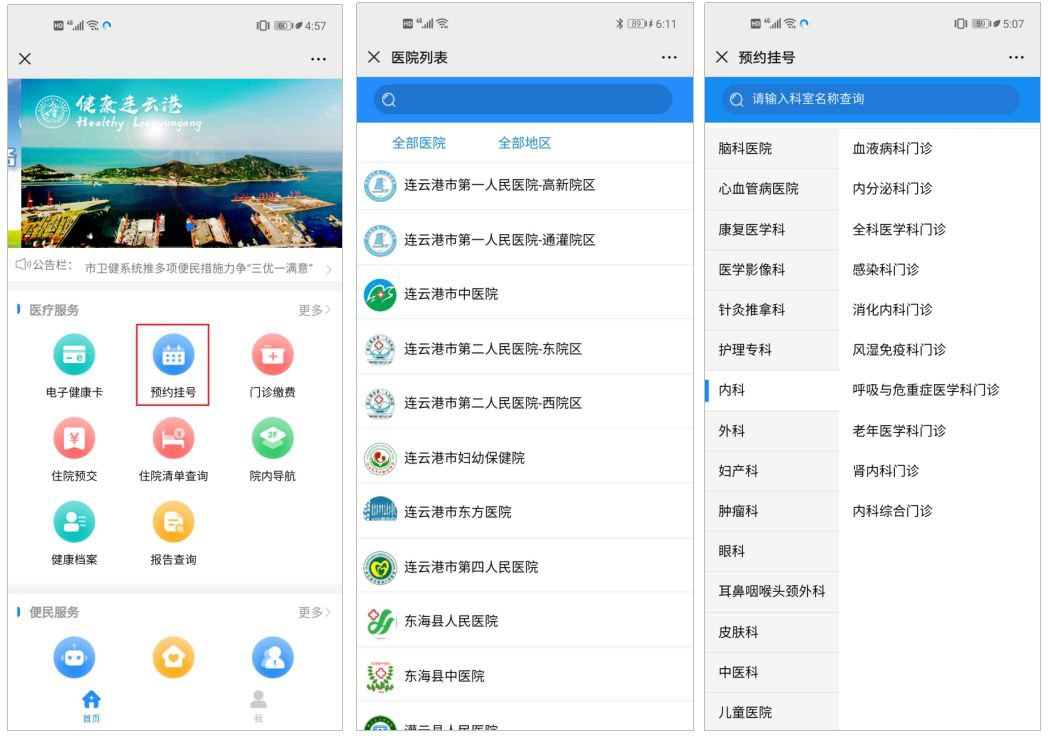The height and width of the screenshot is (738, 1048).
Task: Click the 请输入科室名称查询 search field
Action: tap(871, 99)
